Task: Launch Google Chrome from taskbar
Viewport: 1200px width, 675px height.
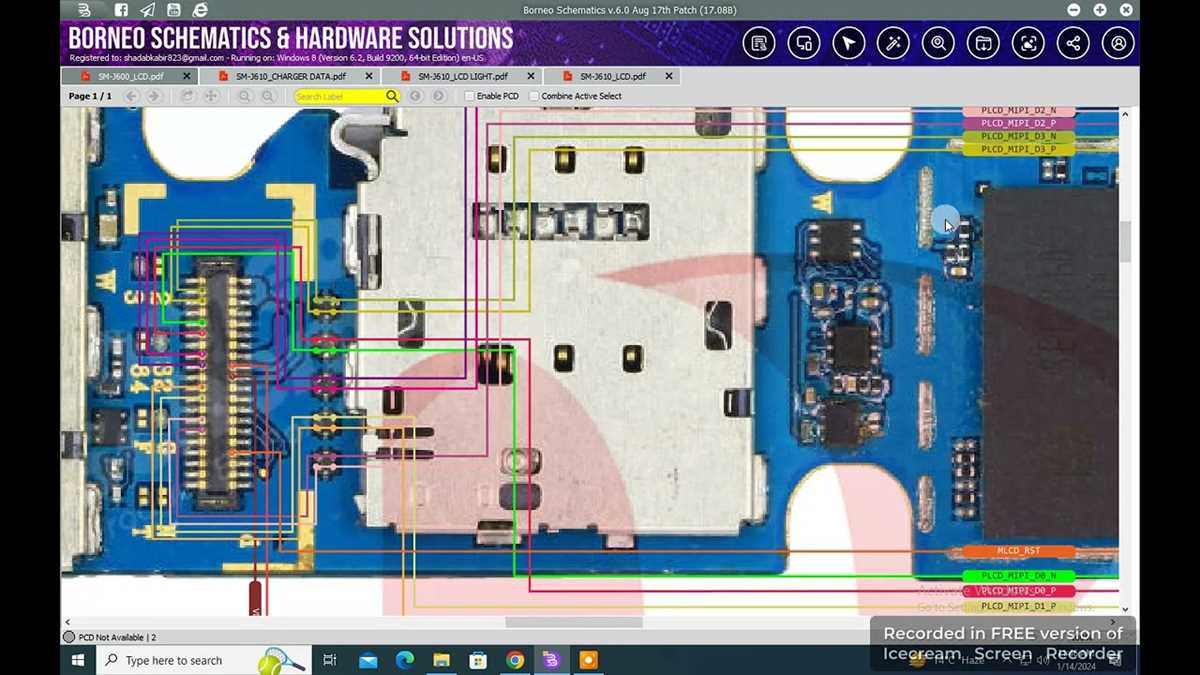Action: pyautogui.click(x=515, y=660)
